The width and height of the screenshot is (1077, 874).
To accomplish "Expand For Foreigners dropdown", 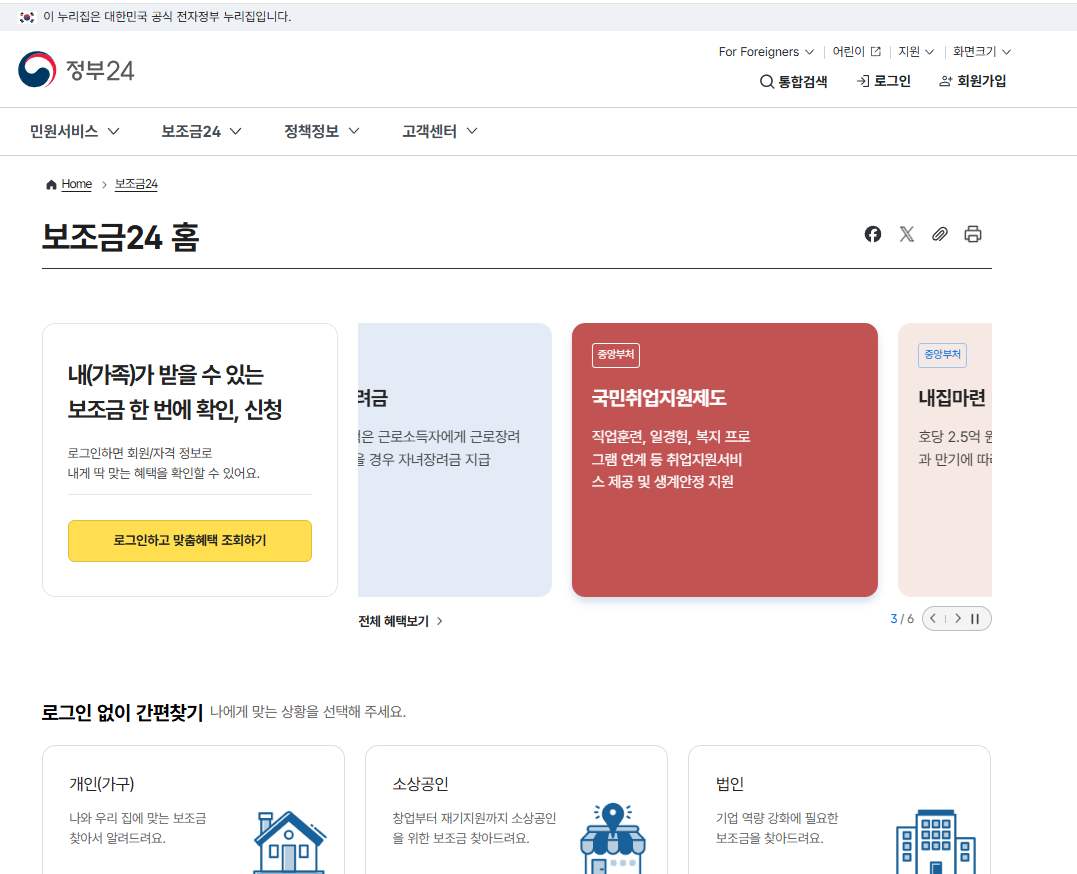I will pyautogui.click(x=767, y=52).
